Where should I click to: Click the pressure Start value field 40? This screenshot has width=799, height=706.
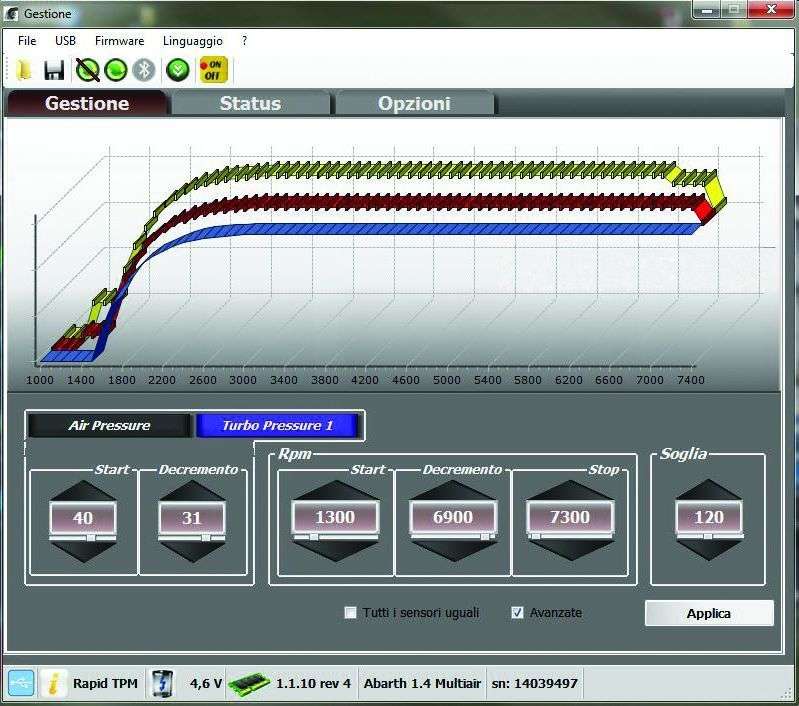83,518
